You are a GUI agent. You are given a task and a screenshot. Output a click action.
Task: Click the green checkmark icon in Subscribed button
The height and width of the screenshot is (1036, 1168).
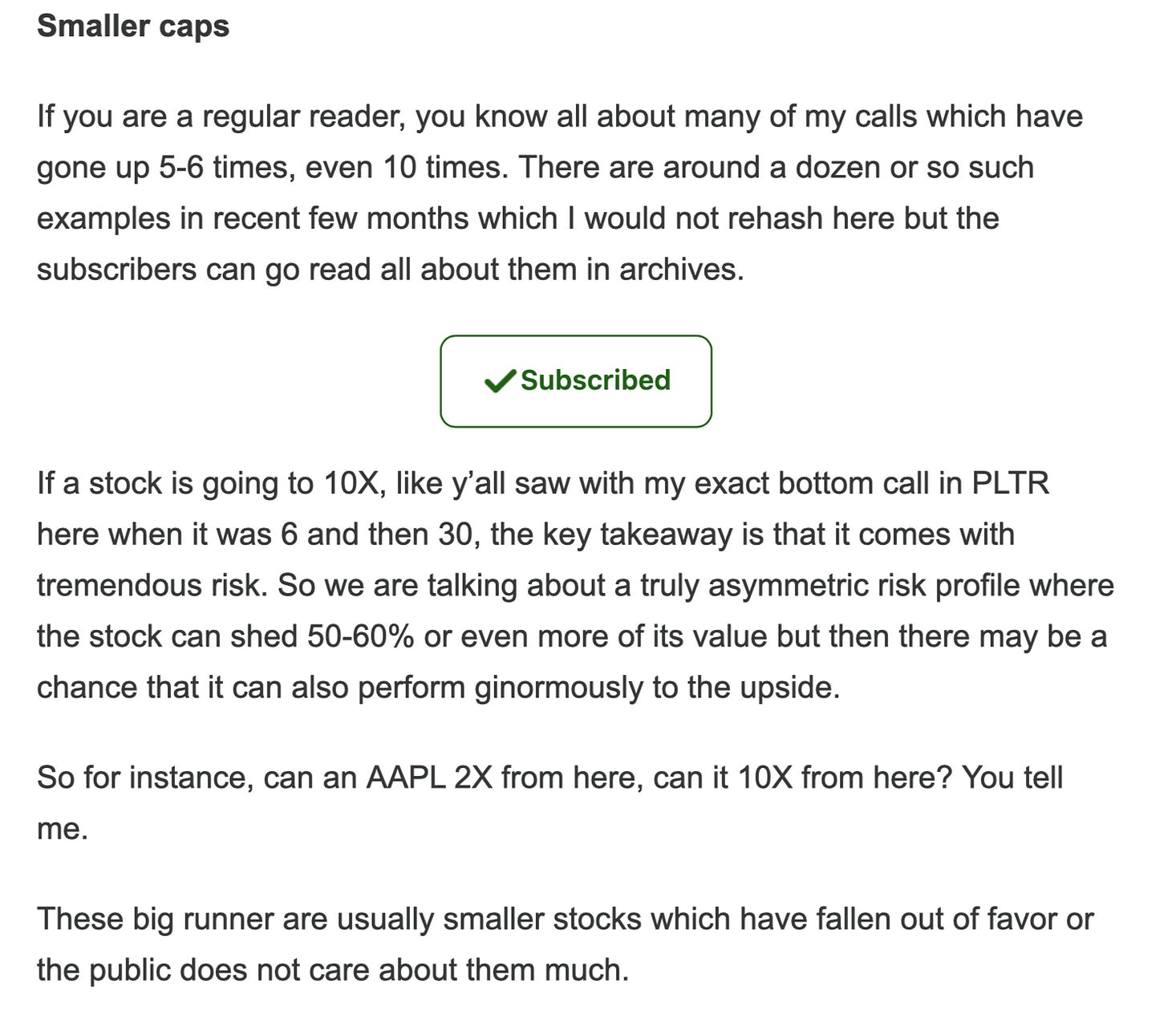(501, 381)
